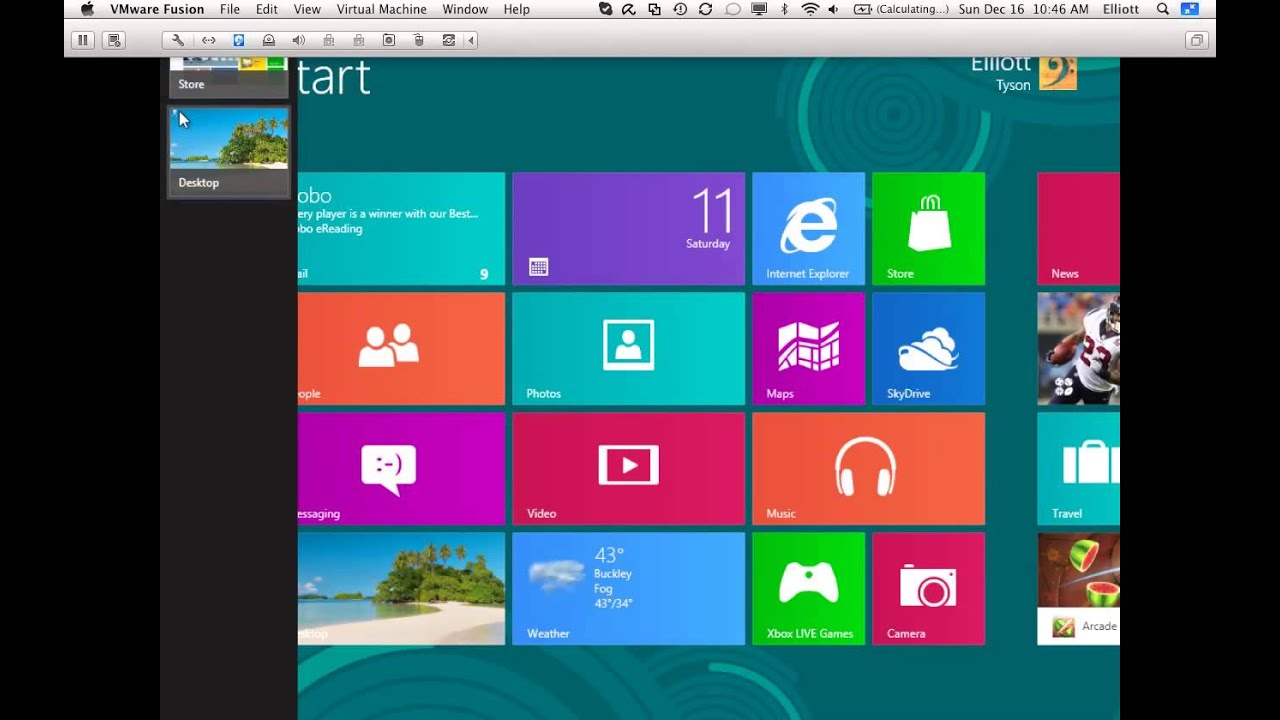Open the snapshots button in the toolbar
Image resolution: width=1280 pixels, height=720 pixels.
114,40
